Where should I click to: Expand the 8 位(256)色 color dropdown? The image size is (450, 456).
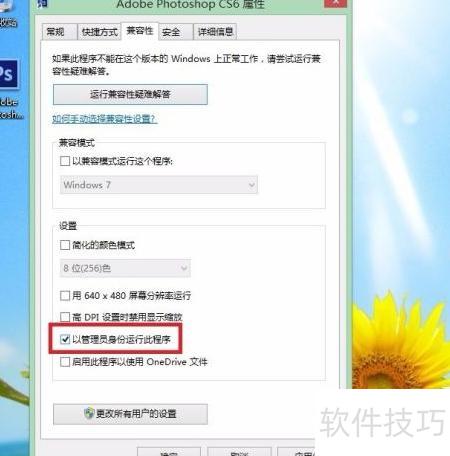point(125,268)
